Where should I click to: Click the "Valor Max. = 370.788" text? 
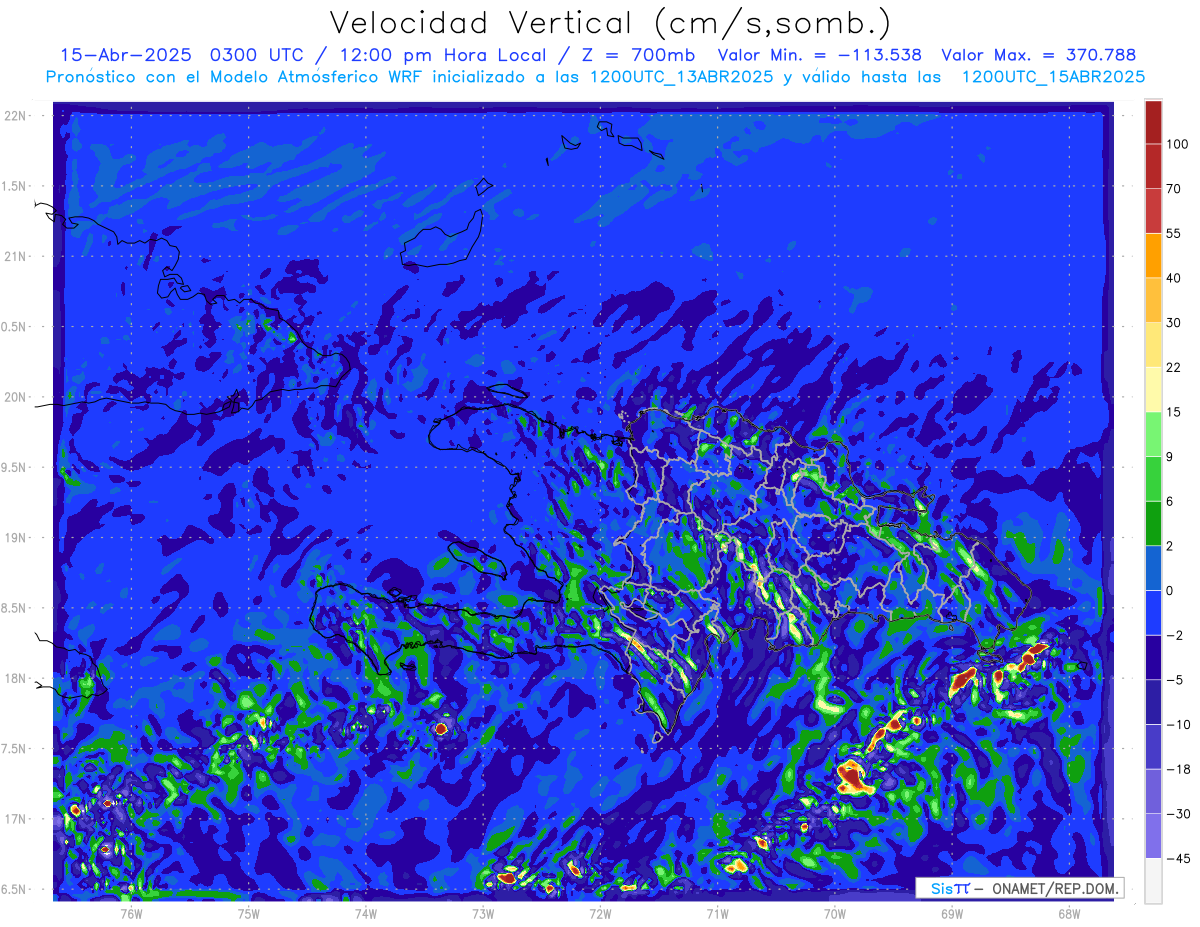[x=1039, y=55]
